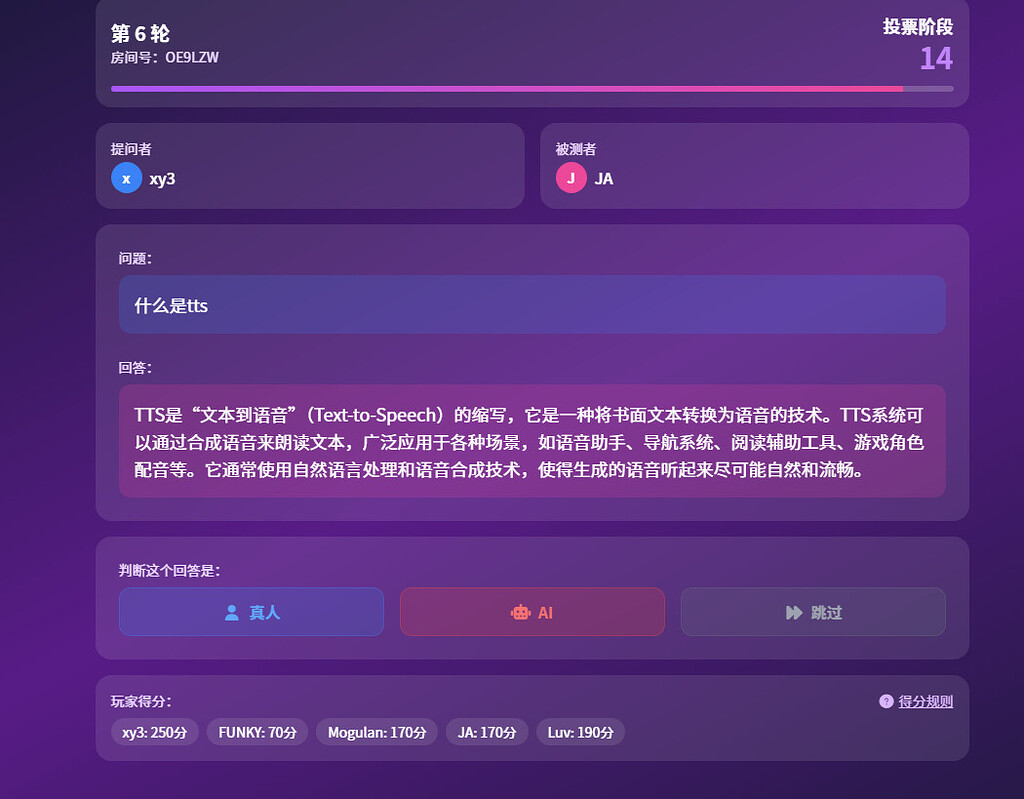This screenshot has width=1024, height=799.
Task: Vote that the answer is 真人
Action: click(x=251, y=611)
